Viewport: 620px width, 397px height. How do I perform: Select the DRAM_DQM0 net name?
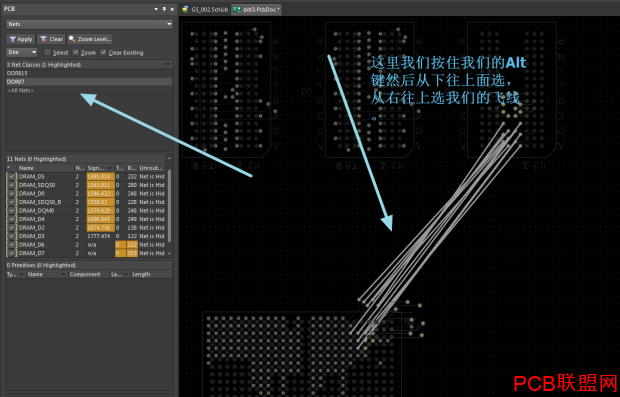(x=37, y=211)
